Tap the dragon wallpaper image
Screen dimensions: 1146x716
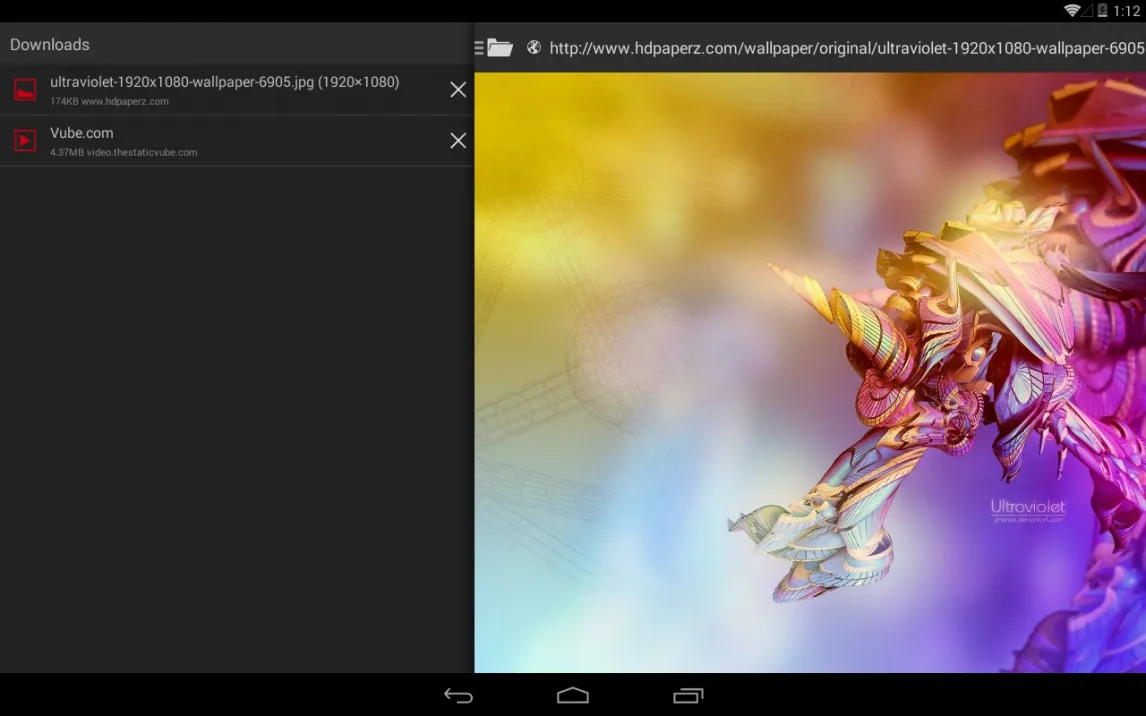900,380
